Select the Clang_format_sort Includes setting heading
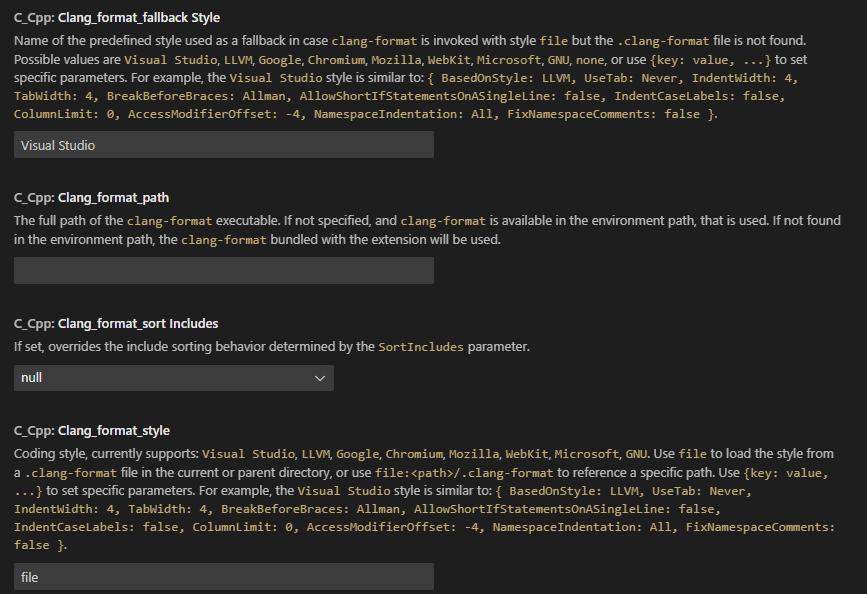The image size is (867, 594). 116,324
